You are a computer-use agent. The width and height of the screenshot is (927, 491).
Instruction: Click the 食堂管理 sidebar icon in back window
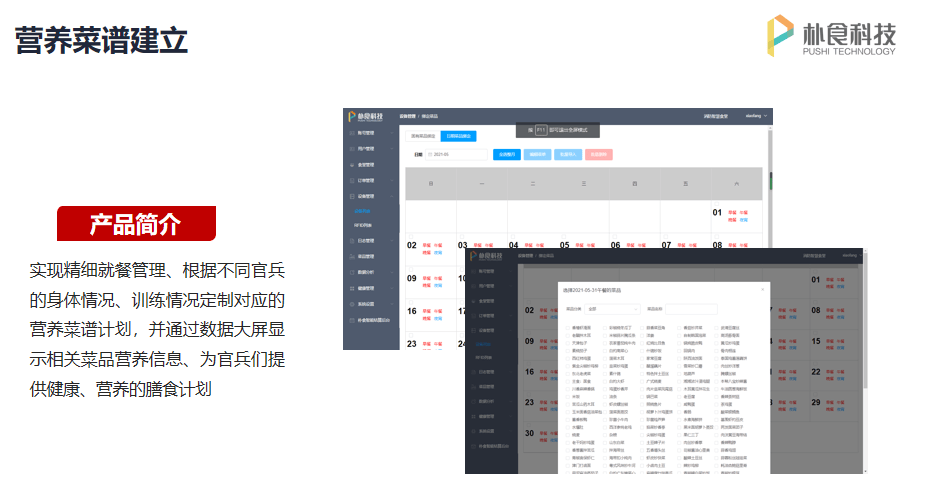coord(351,164)
